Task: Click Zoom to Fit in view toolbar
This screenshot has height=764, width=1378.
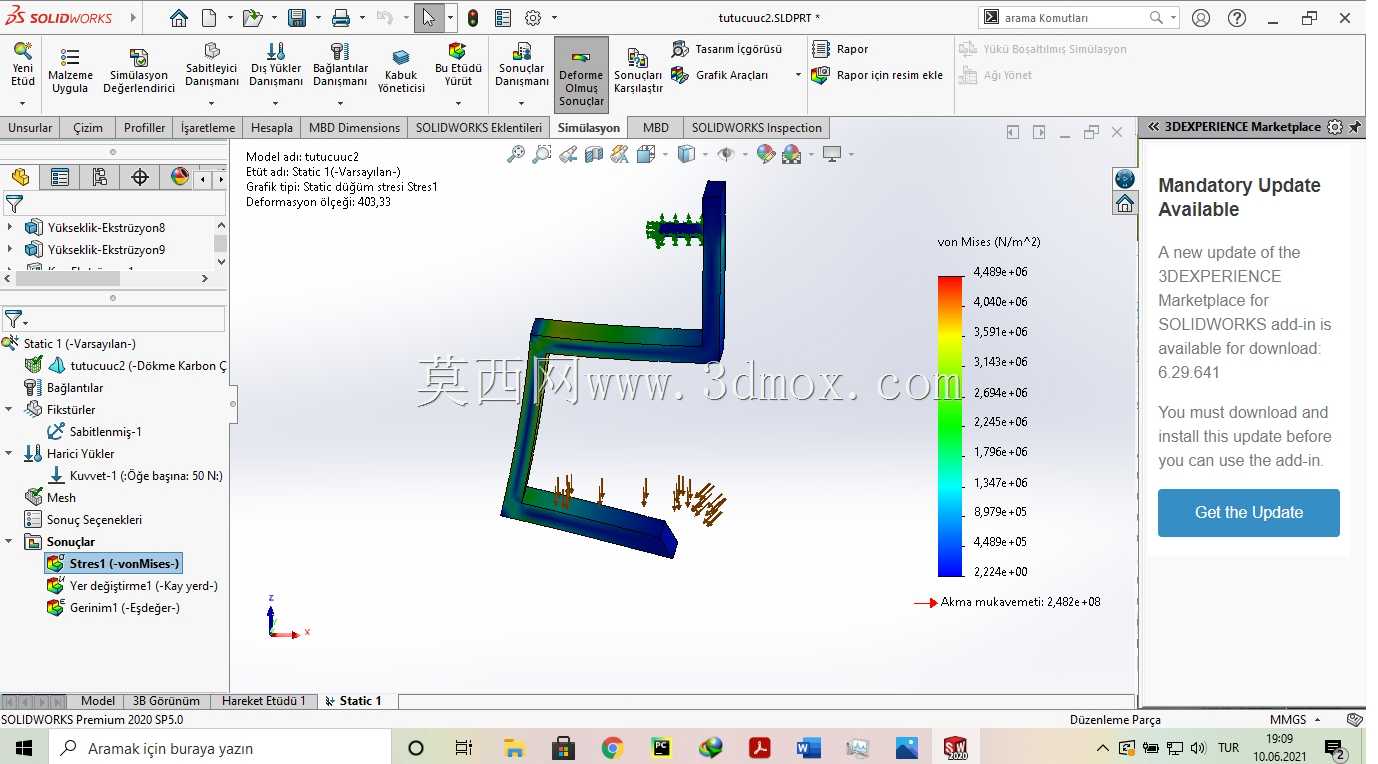Action: point(516,154)
